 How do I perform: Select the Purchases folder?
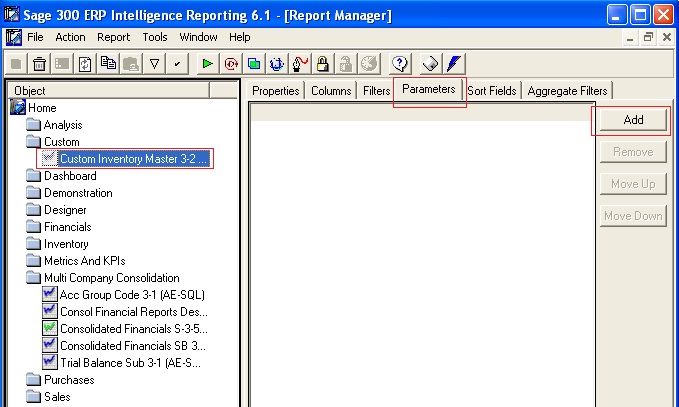(69, 380)
